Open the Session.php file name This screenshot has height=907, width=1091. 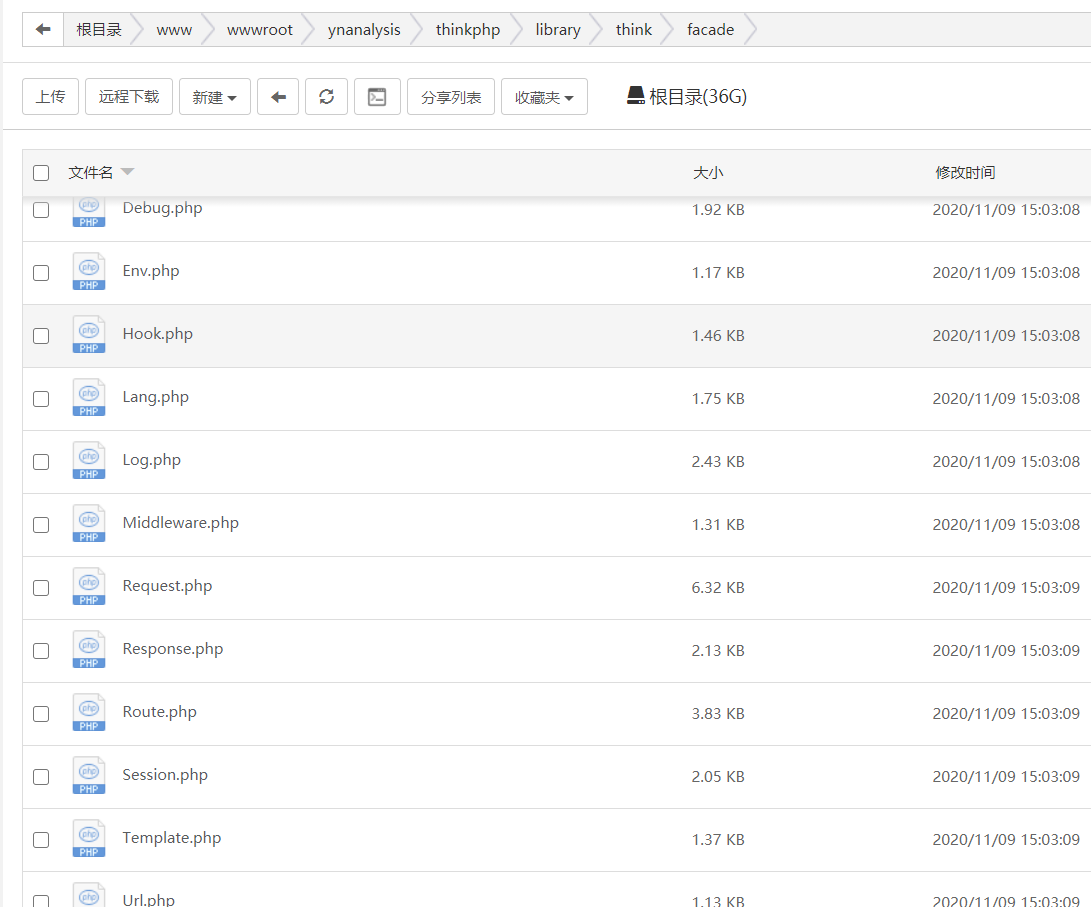point(165,775)
